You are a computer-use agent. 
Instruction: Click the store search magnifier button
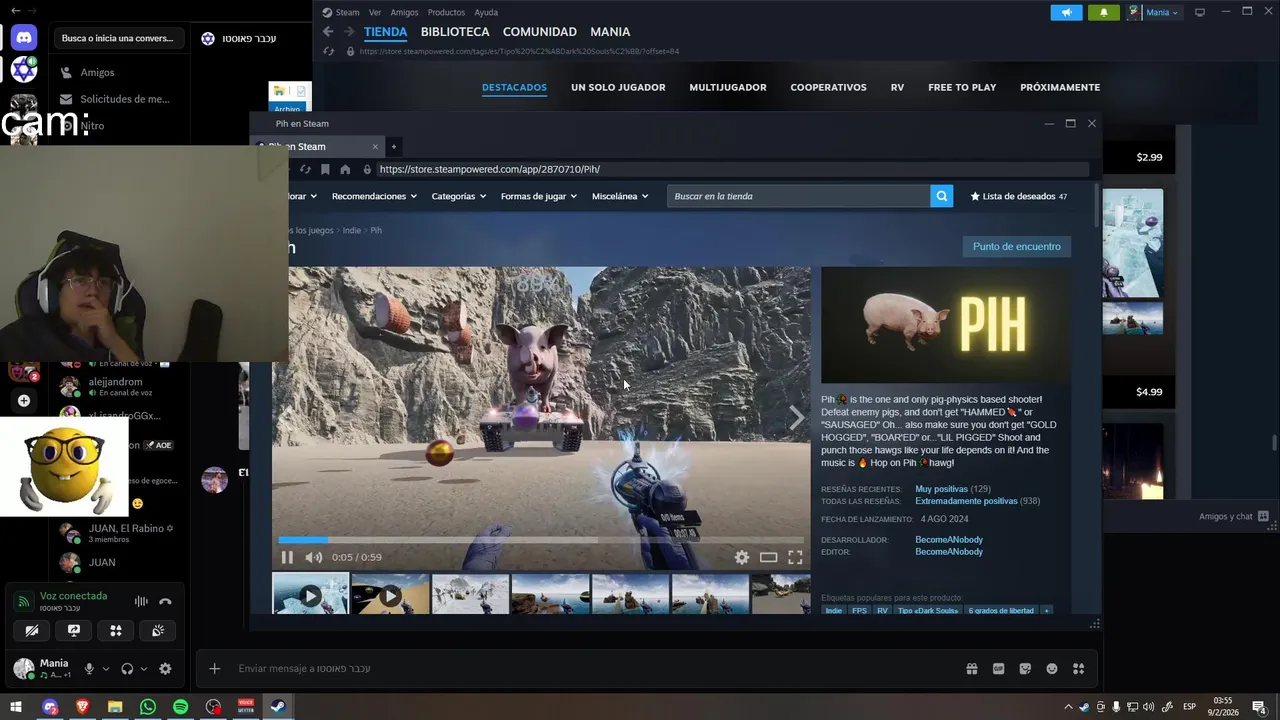tap(941, 196)
